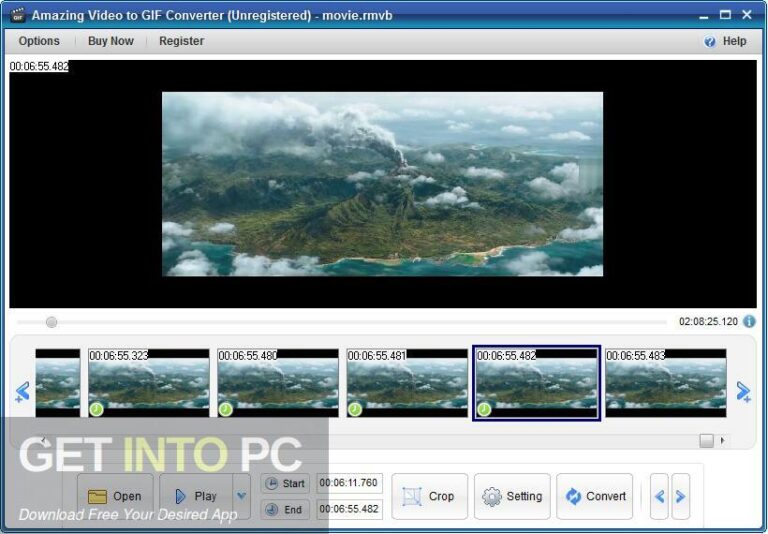Open the Options menu
768x534 pixels.
(39, 41)
